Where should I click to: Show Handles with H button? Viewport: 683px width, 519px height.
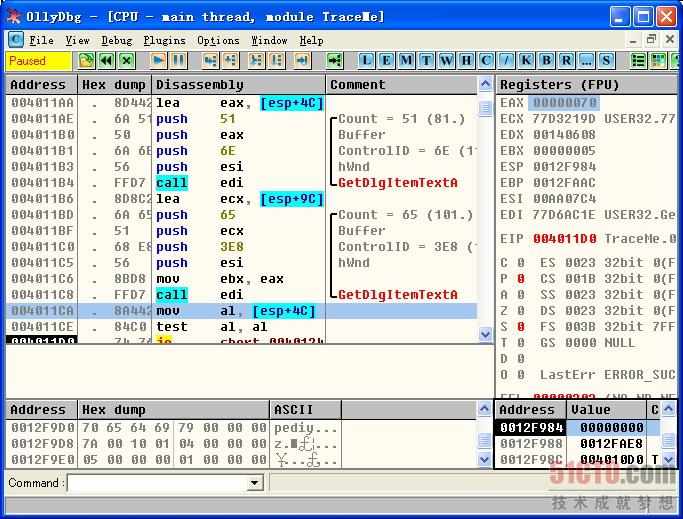(467, 60)
